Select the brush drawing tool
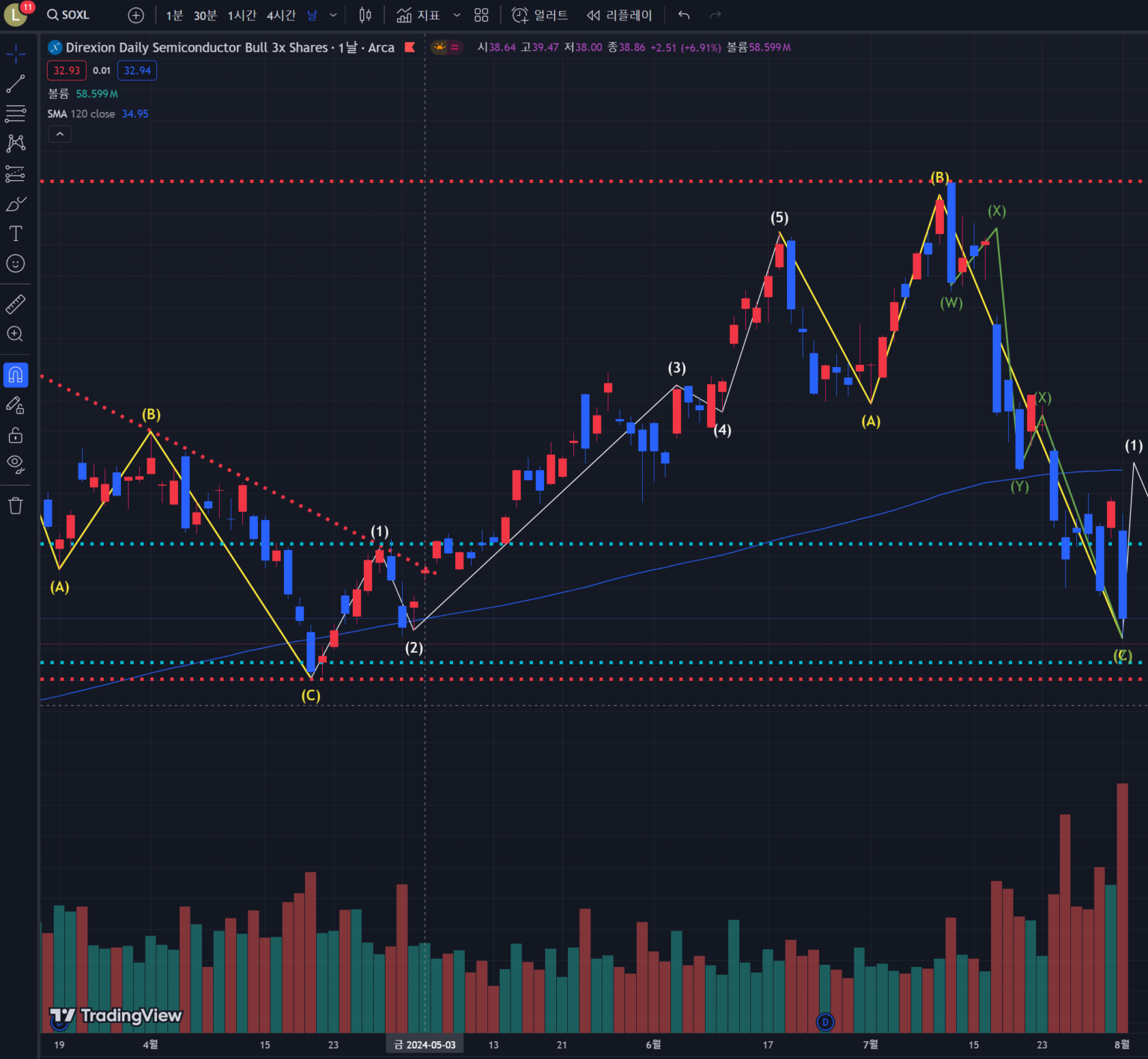The image size is (1148, 1059). tap(16, 203)
